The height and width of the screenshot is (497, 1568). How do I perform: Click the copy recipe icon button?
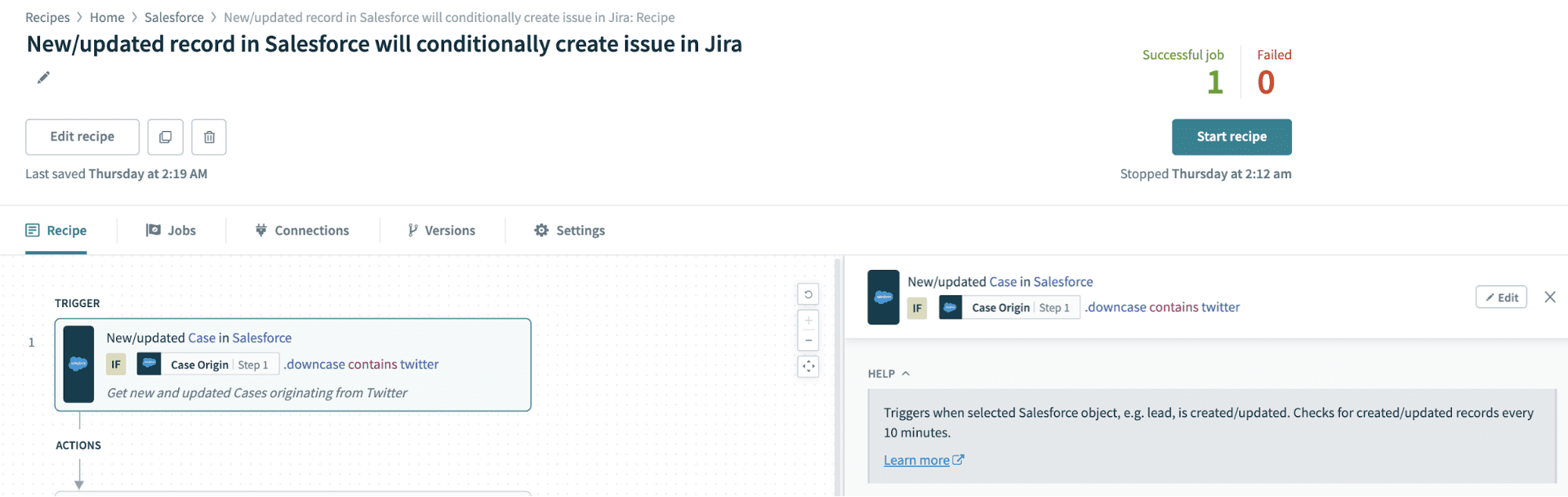pyautogui.click(x=166, y=137)
